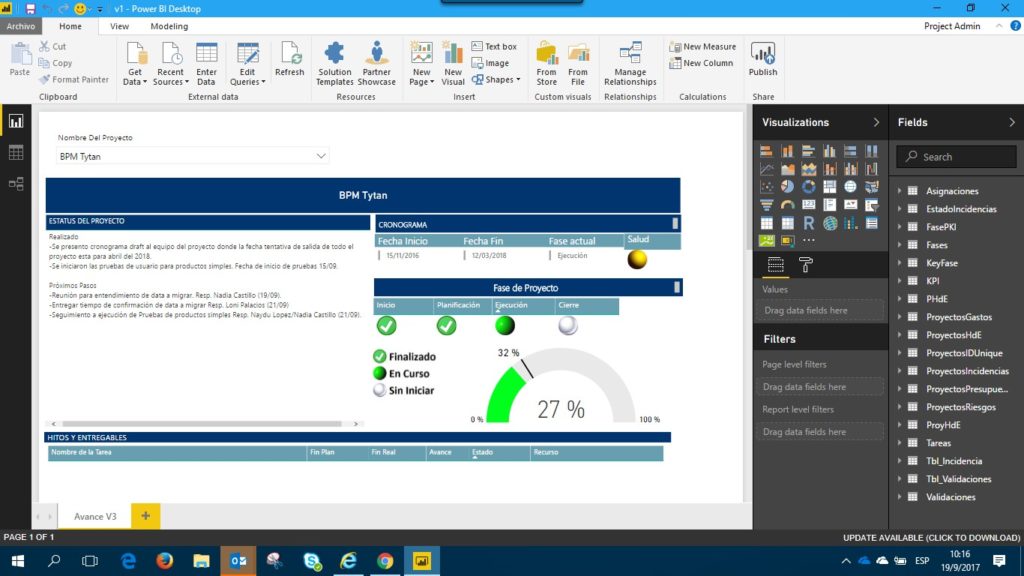Select the card visualization icon
The image size is (1024, 576).
(808, 205)
